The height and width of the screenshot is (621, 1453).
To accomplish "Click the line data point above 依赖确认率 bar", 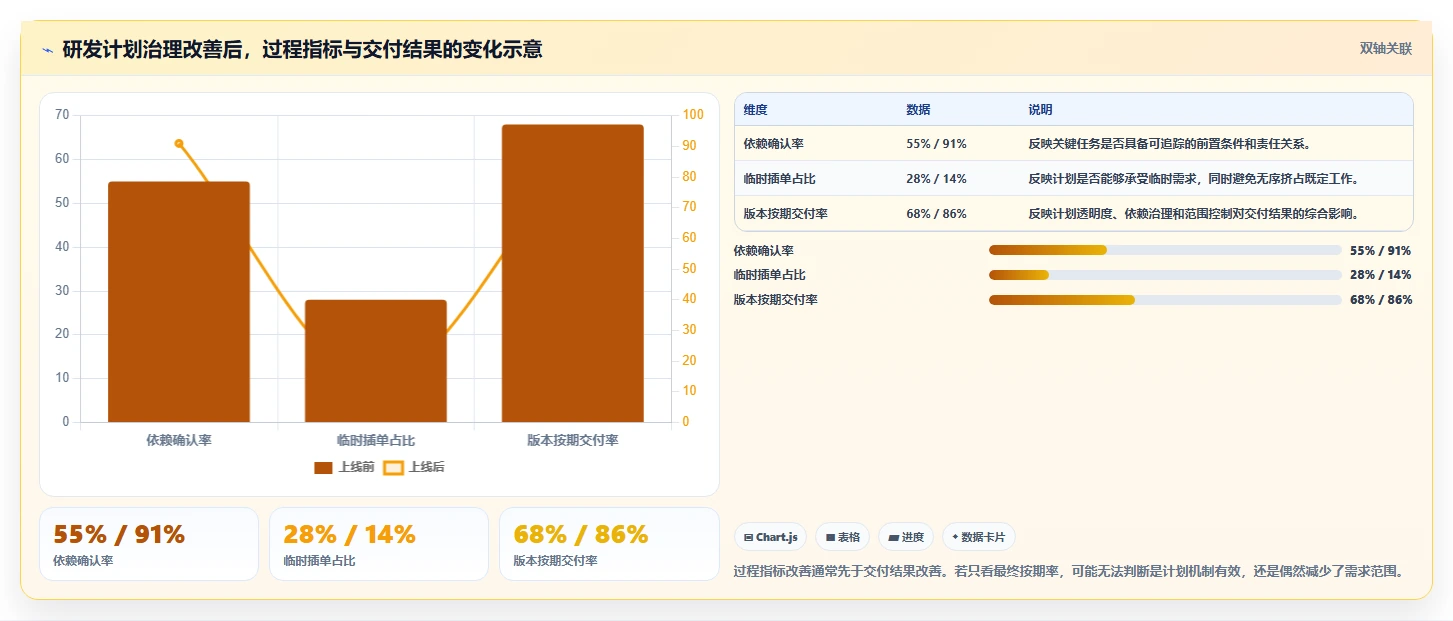I will 179,143.
